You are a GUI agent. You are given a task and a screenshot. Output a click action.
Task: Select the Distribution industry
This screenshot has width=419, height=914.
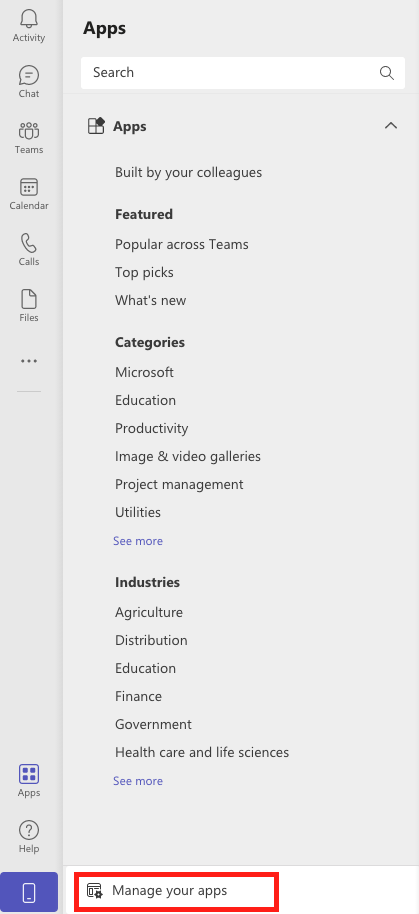pos(151,640)
